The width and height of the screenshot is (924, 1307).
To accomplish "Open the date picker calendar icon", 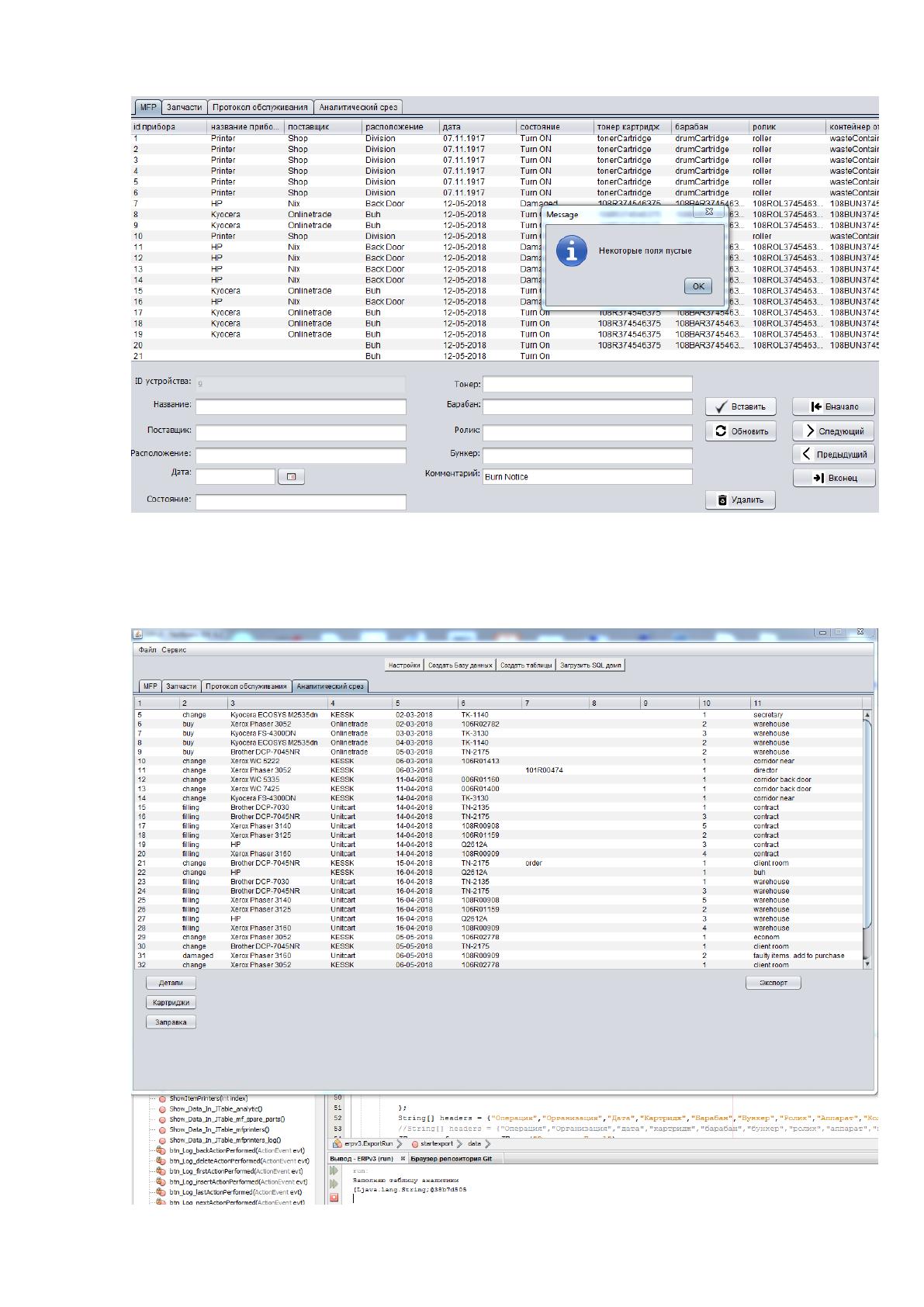I will (x=291, y=477).
